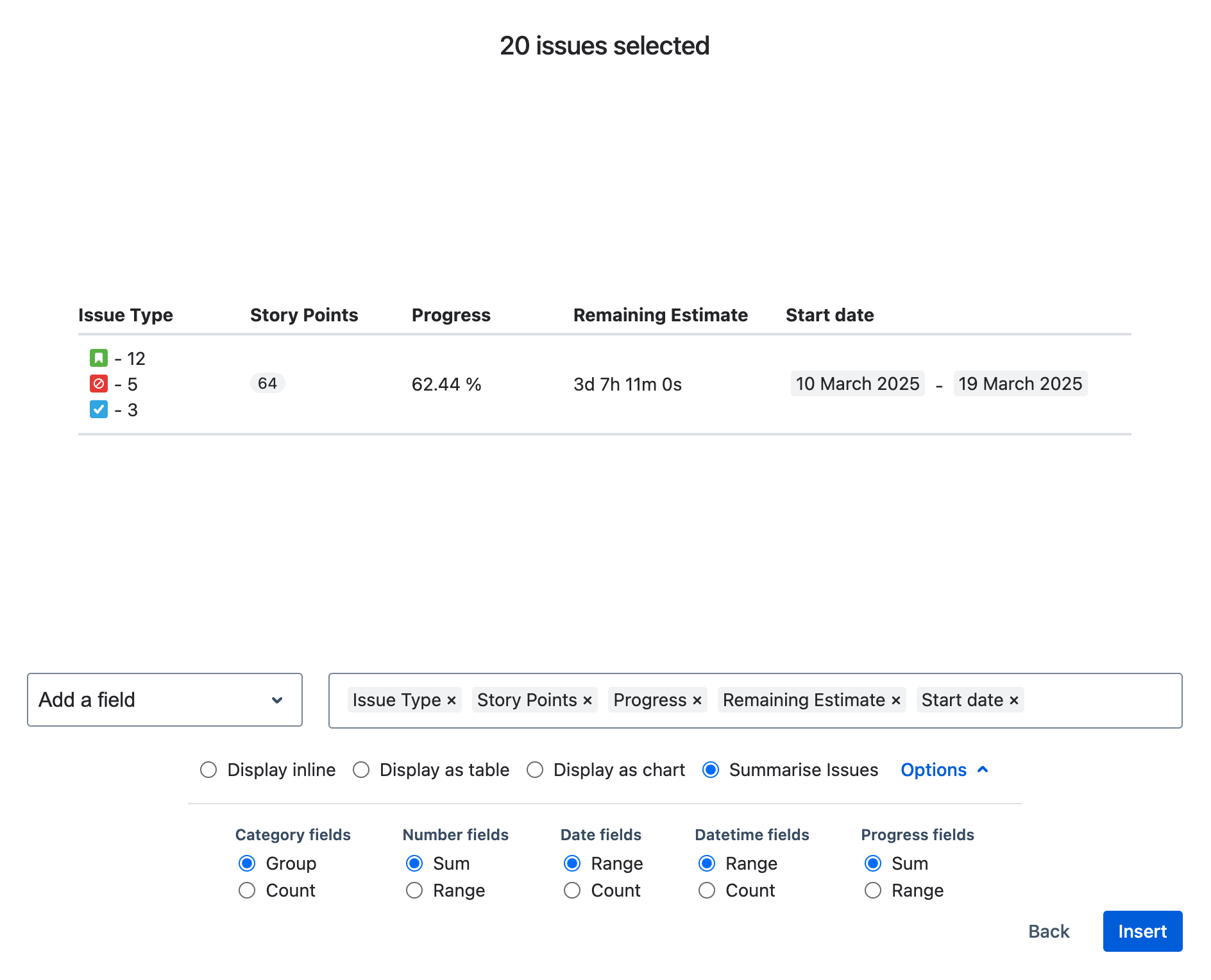This screenshot has width=1211, height=980.
Task: Choose Range under Datetime fields
Action: [x=707, y=863]
